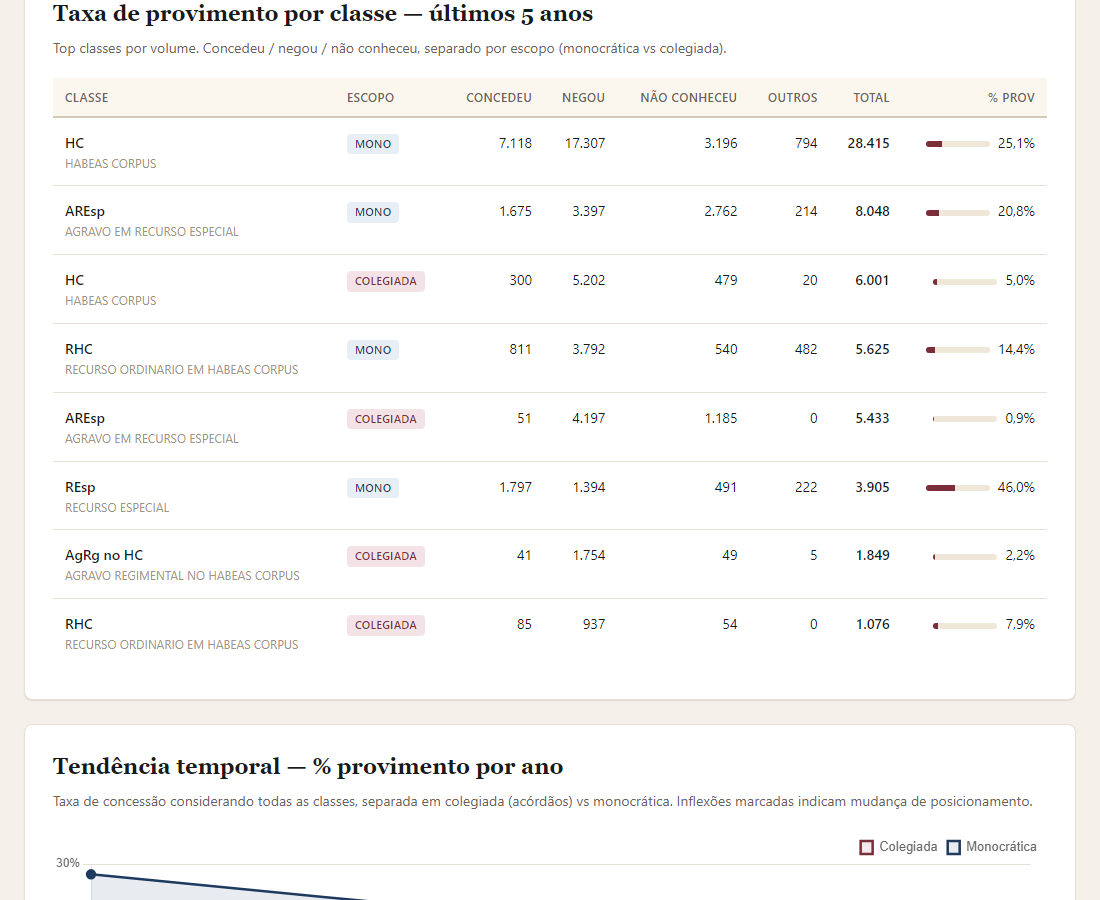Select the MONO badge in the AREsp row
Screen dimensions: 1100x900
[373, 212]
